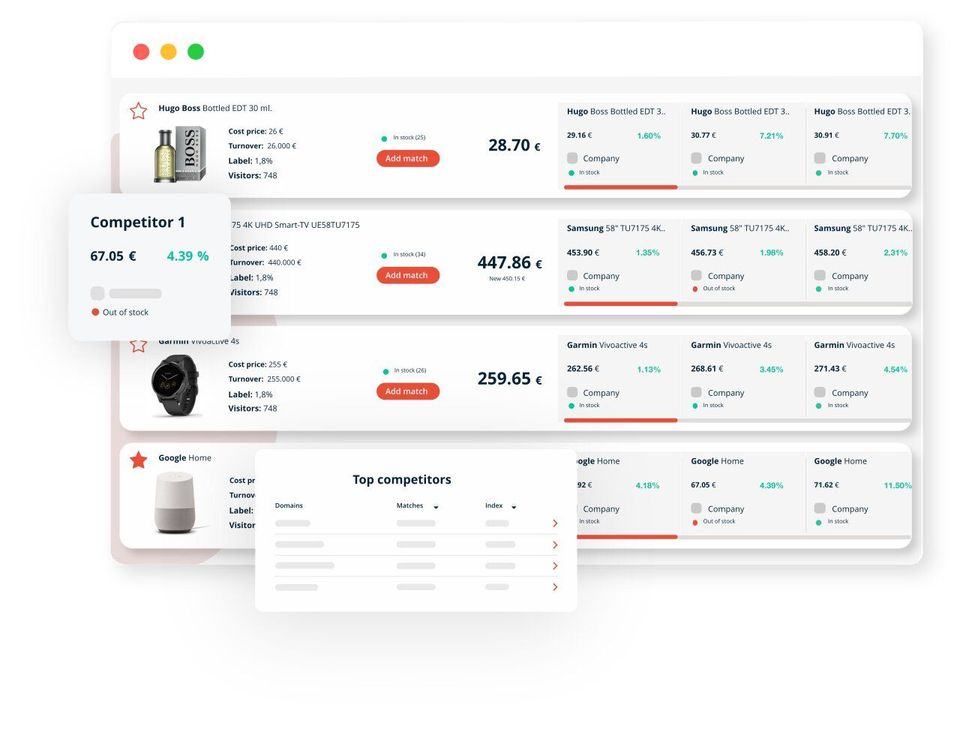960x740 pixels.
Task: Click In stock (26) status indicator
Action: point(405,371)
